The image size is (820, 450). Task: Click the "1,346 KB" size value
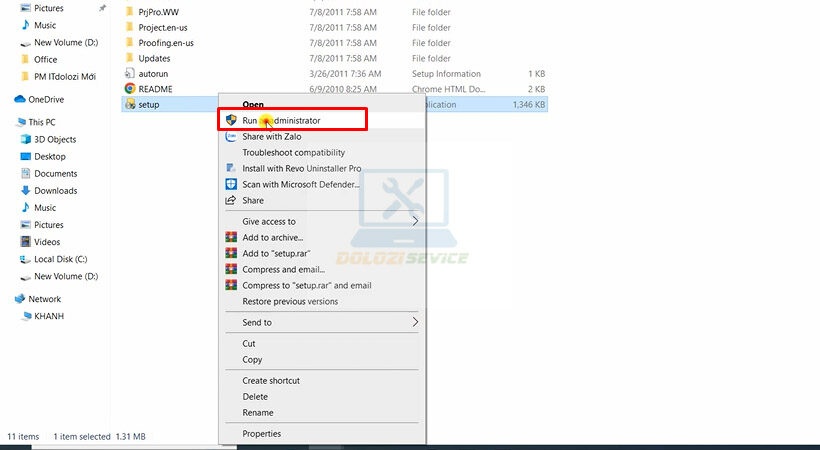(x=529, y=104)
